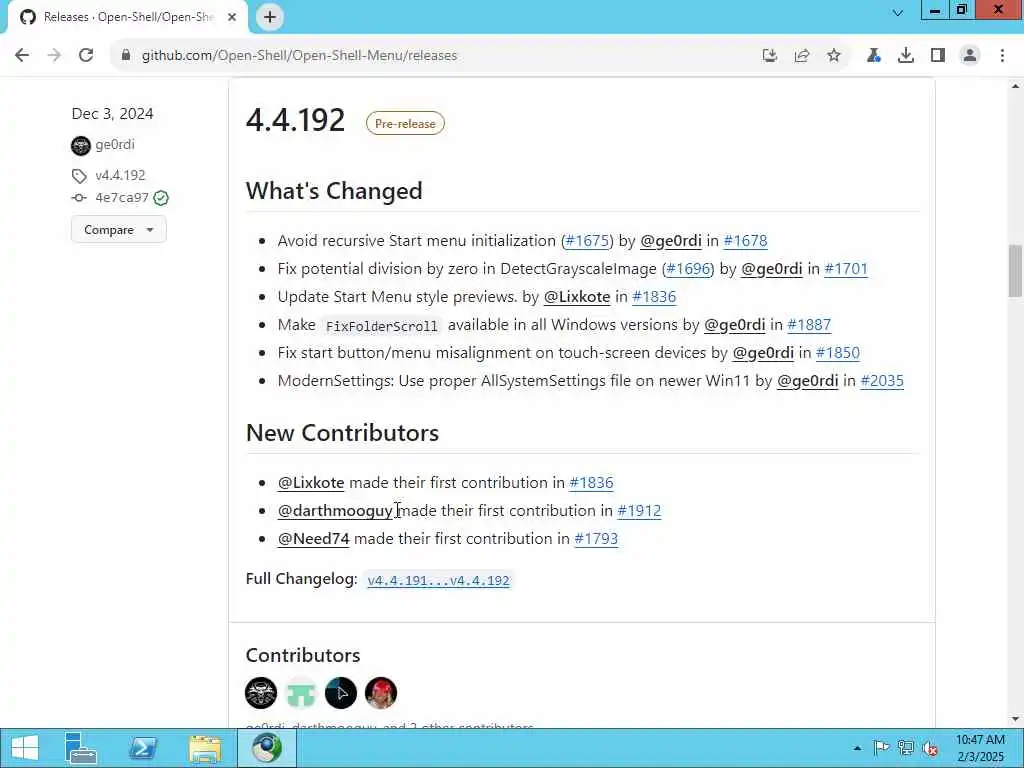1024x768 pixels.
Task: Click the tag icon next to v4.4.192
Action: pos(79,176)
